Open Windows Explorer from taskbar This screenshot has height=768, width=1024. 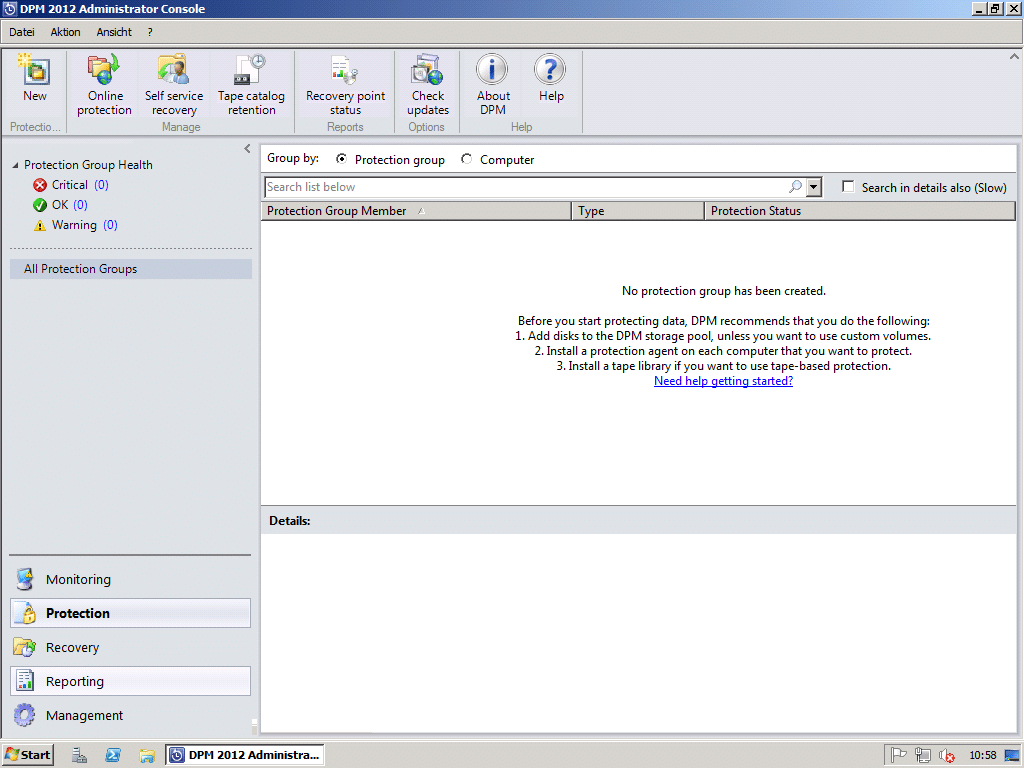point(146,755)
